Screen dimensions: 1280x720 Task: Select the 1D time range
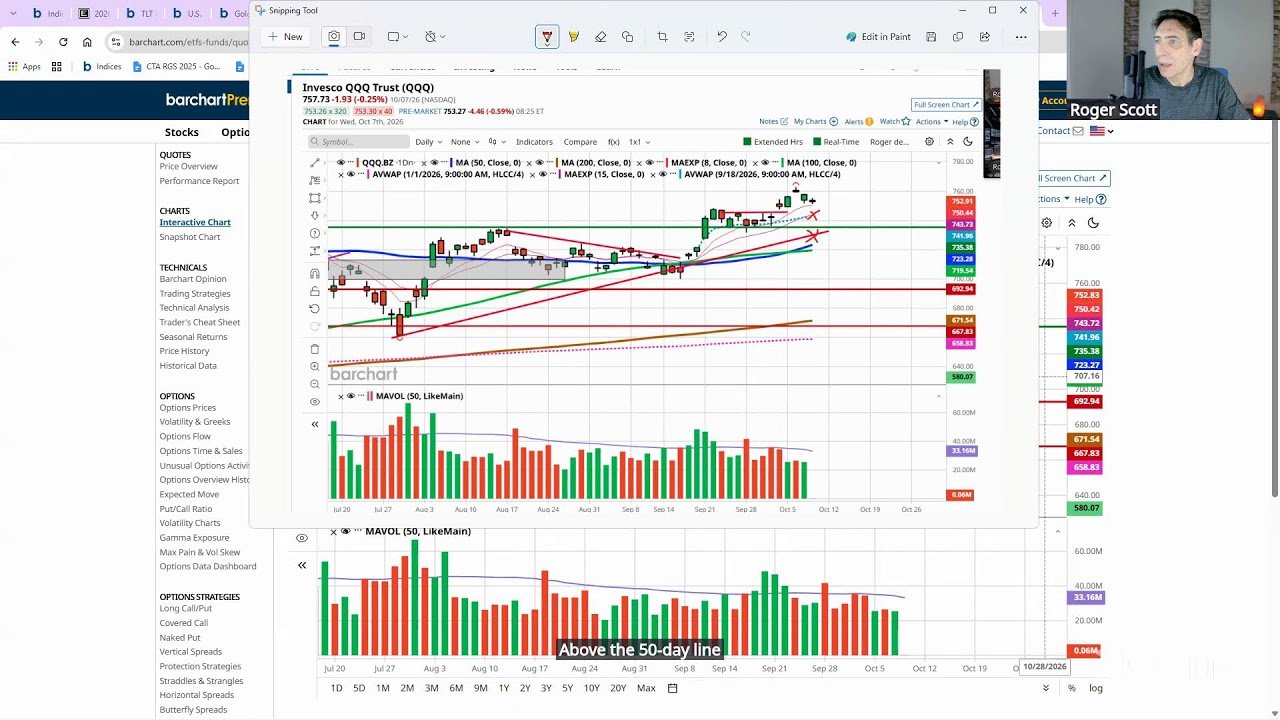(x=336, y=688)
